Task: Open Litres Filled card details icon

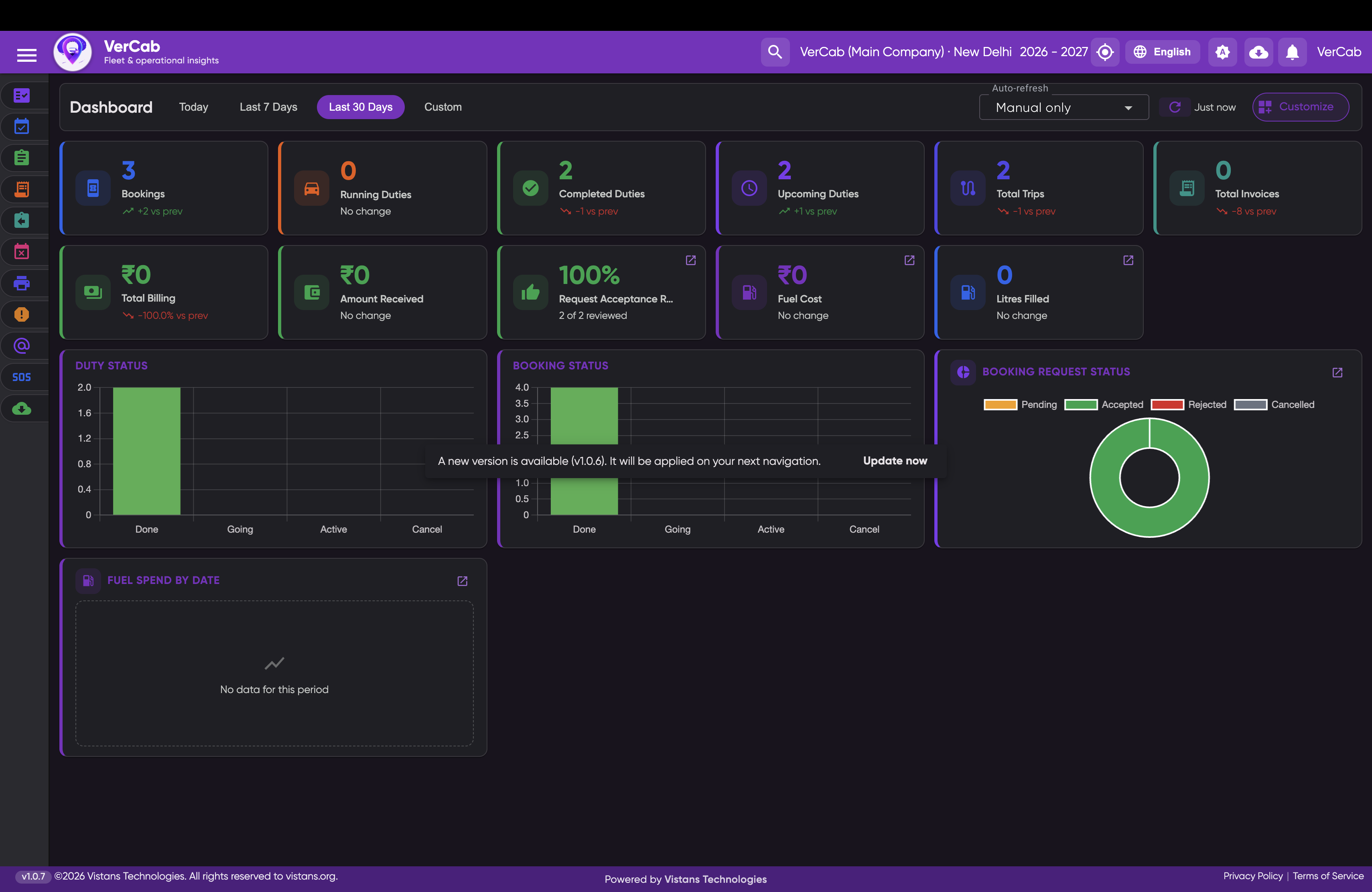Action: click(x=1128, y=260)
